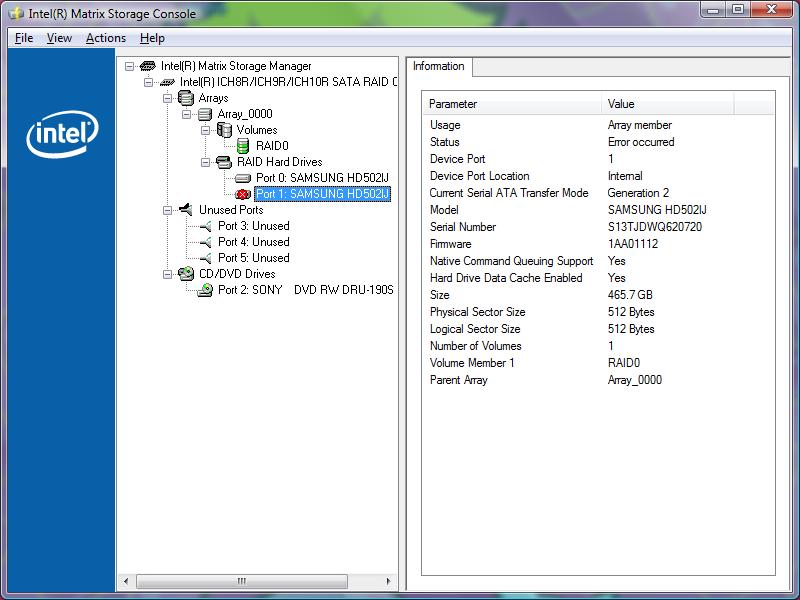The height and width of the screenshot is (600, 800).
Task: Collapse the Volumes node
Action: (206, 130)
